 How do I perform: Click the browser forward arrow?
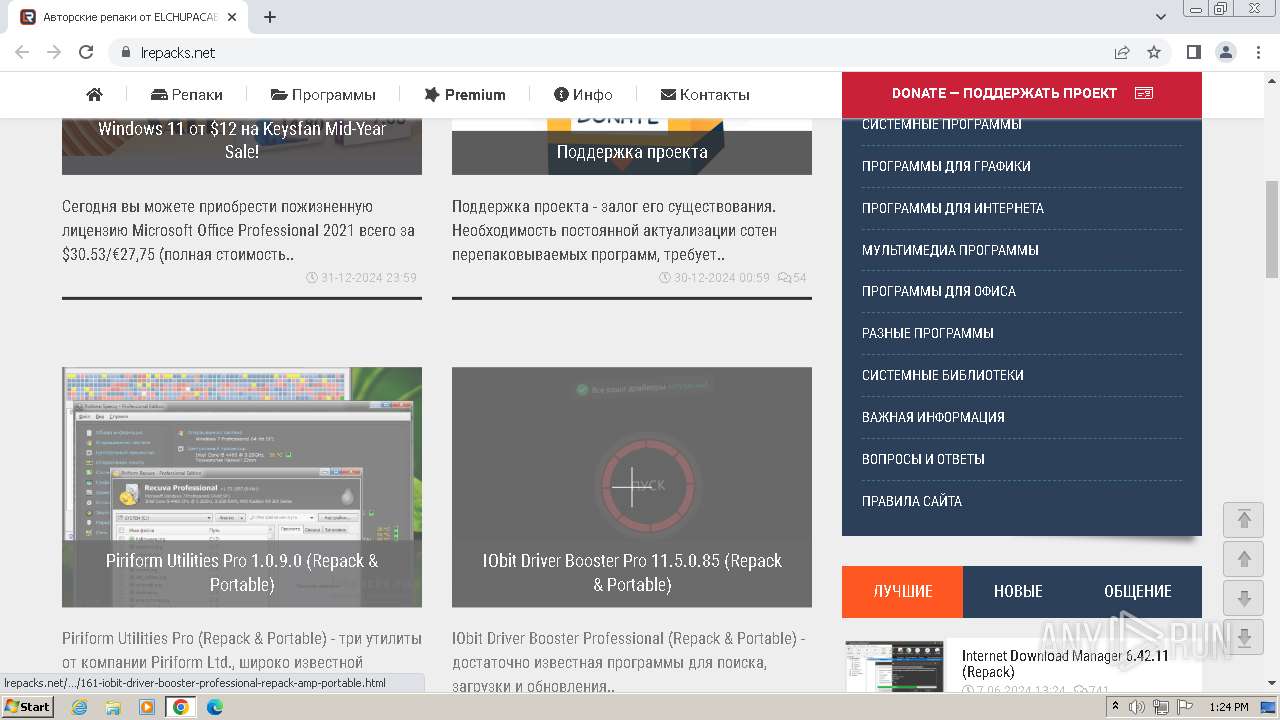coord(54,52)
